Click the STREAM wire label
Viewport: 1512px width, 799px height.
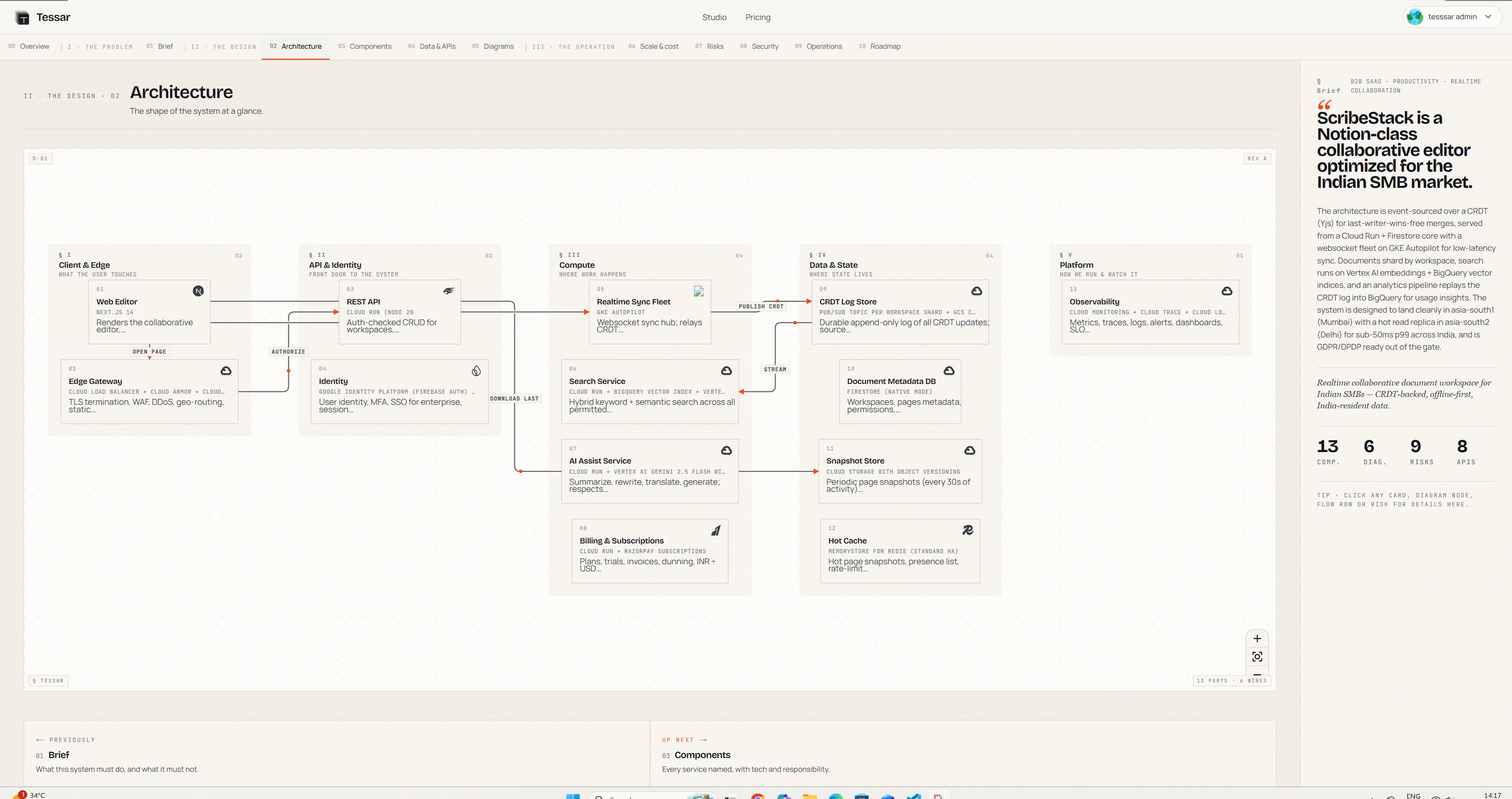point(775,370)
